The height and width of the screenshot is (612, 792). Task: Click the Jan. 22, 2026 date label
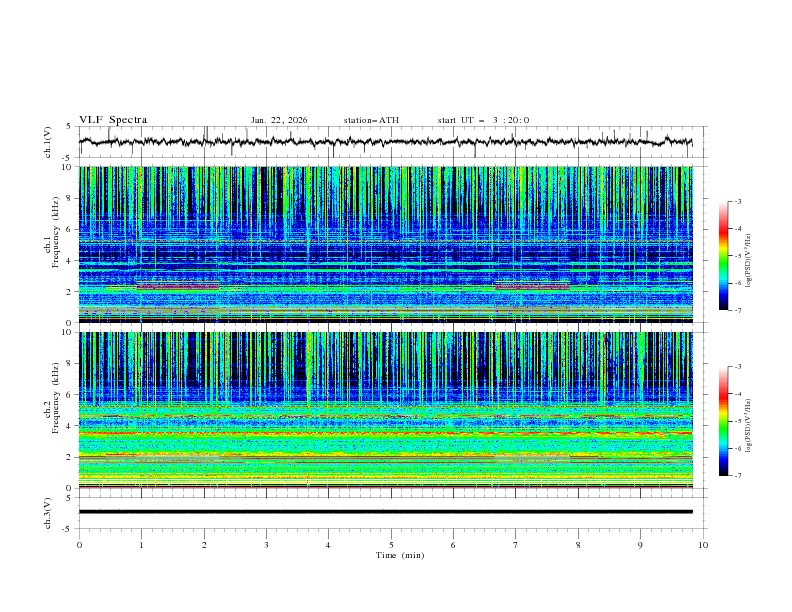(279, 120)
